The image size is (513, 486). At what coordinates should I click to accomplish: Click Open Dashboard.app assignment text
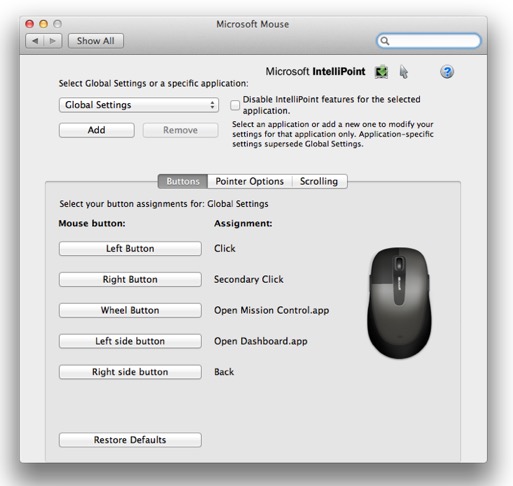click(261, 341)
